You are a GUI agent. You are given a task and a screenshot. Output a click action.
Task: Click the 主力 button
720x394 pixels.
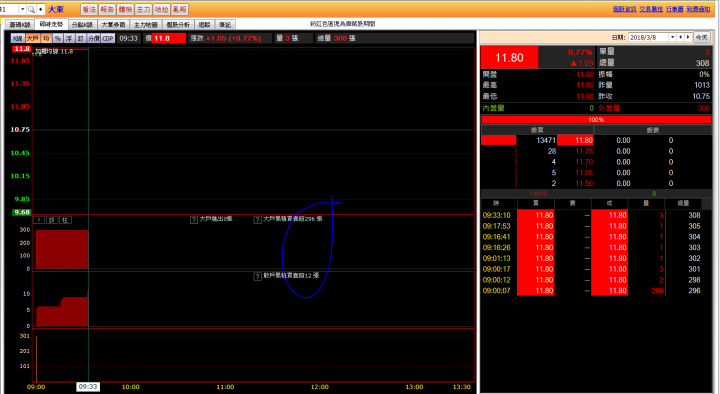[x=143, y=9]
